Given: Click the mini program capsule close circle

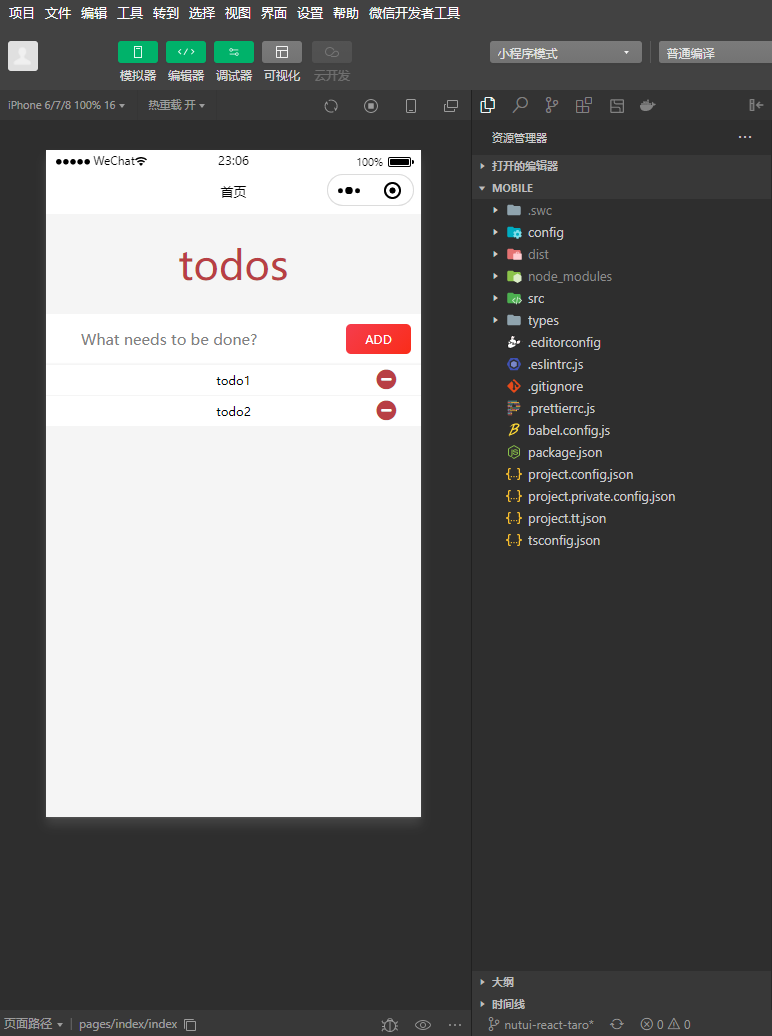Looking at the screenshot, I should pyautogui.click(x=392, y=191).
